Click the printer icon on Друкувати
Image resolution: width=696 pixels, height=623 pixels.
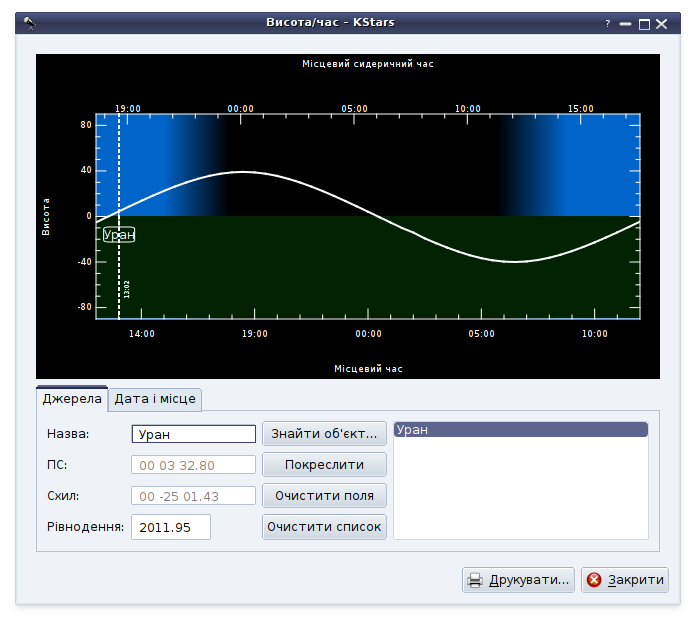tap(476, 580)
